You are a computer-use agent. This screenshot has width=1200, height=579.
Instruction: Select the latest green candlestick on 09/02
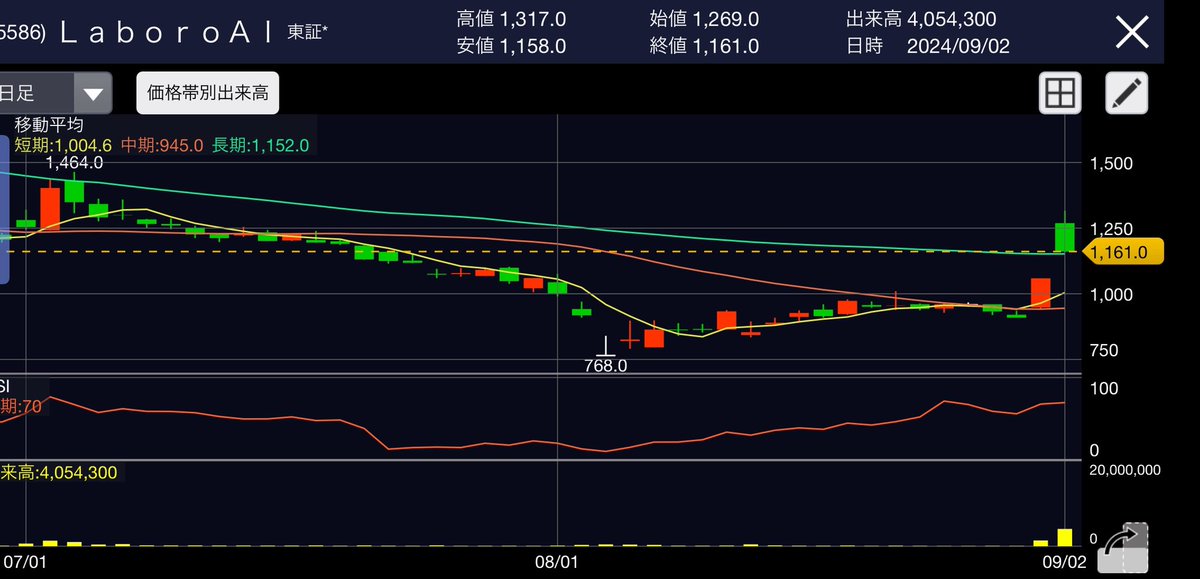click(1065, 237)
